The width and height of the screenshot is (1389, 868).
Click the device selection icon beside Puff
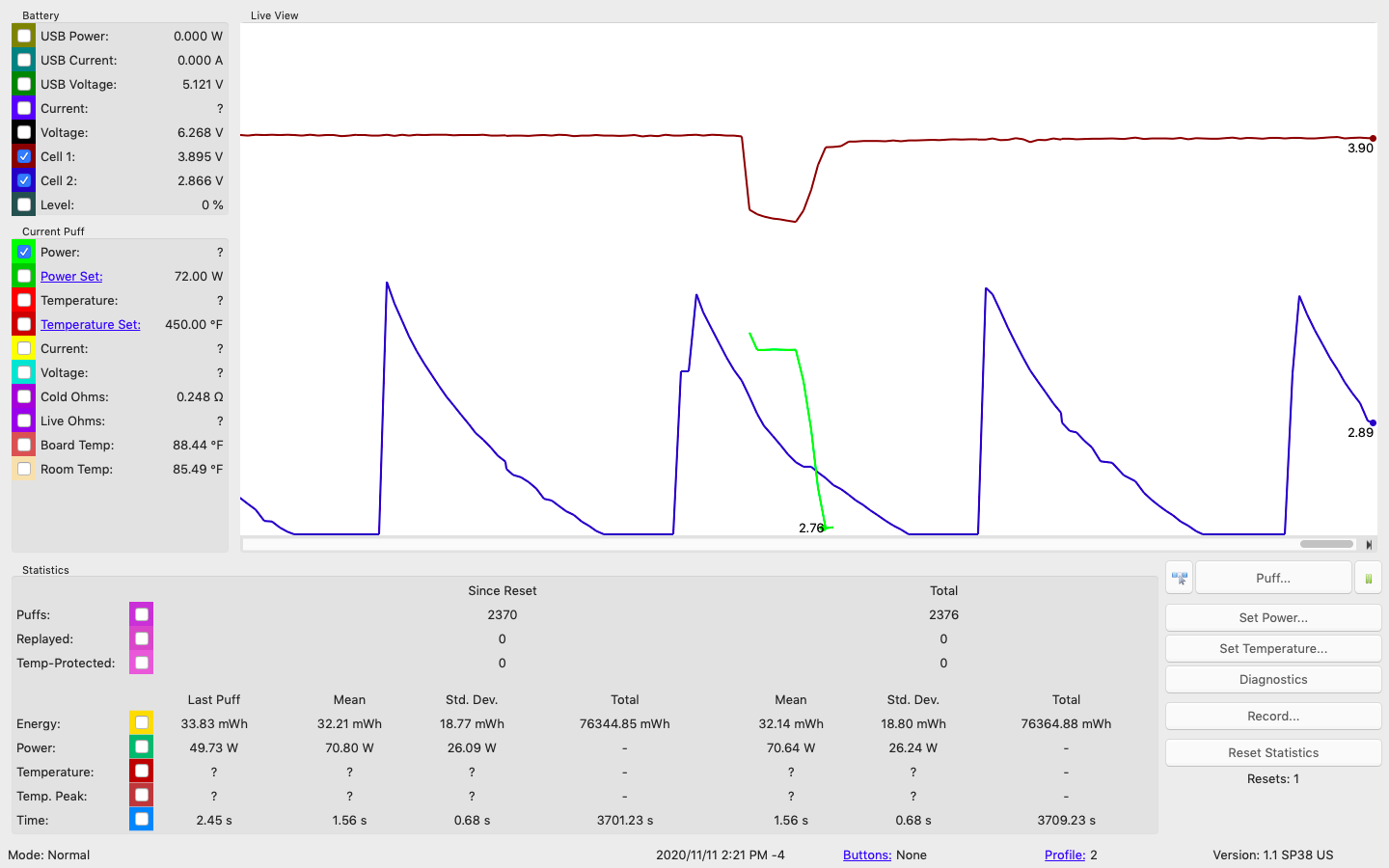pyautogui.click(x=1179, y=578)
